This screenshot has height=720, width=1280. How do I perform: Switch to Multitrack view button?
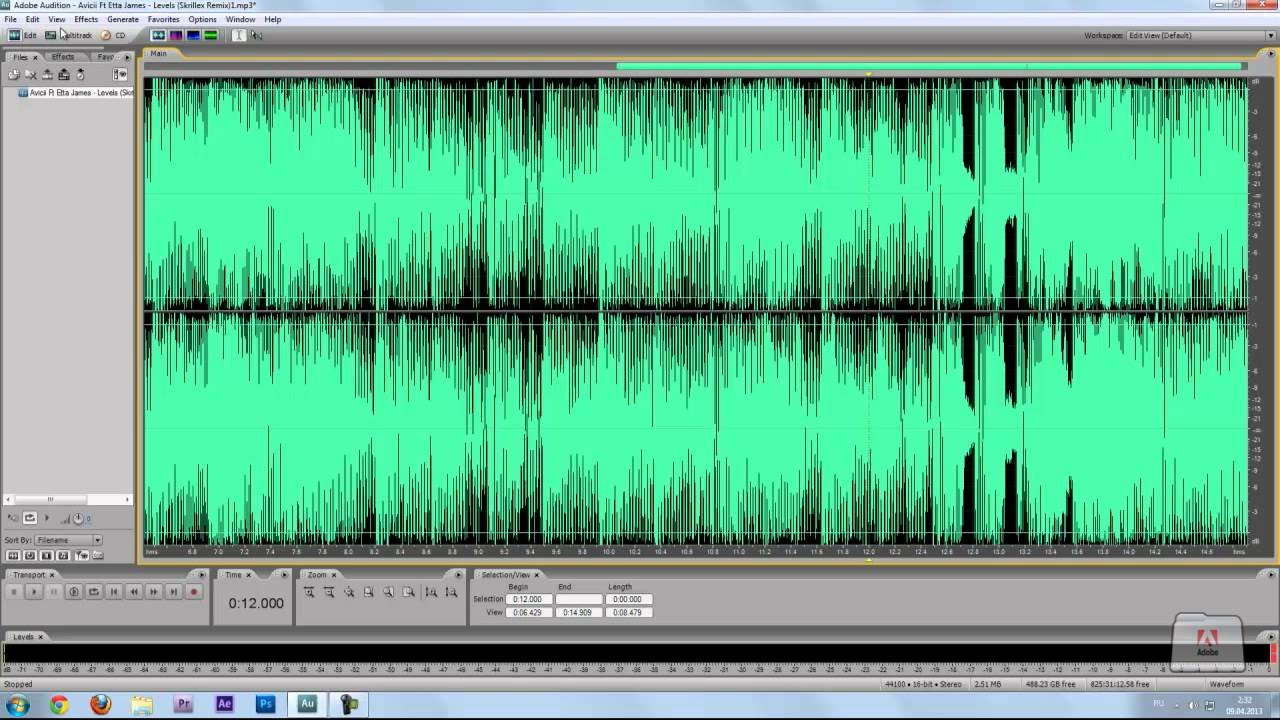(69, 35)
